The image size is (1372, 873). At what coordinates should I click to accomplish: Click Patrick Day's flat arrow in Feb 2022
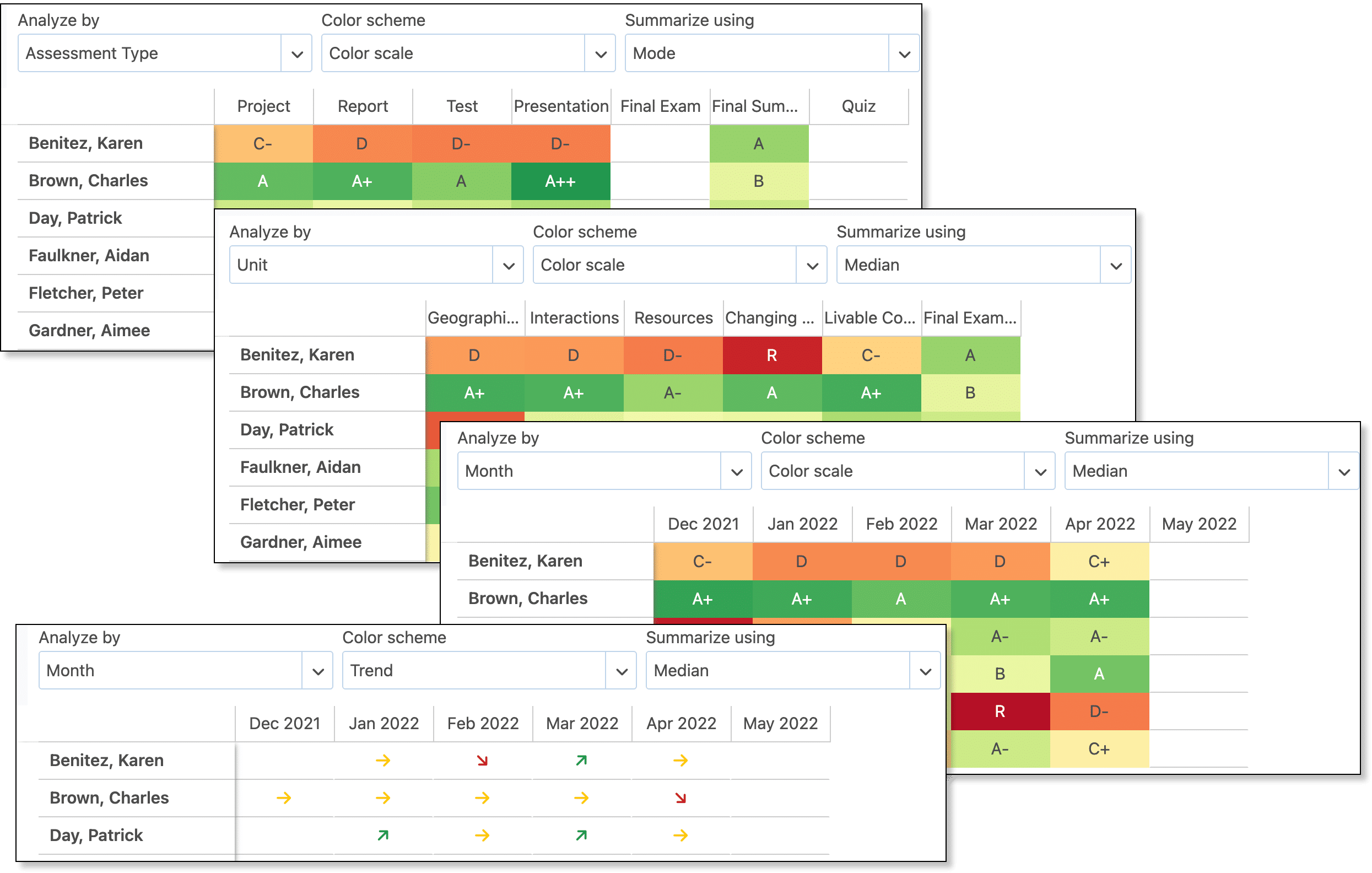(482, 836)
